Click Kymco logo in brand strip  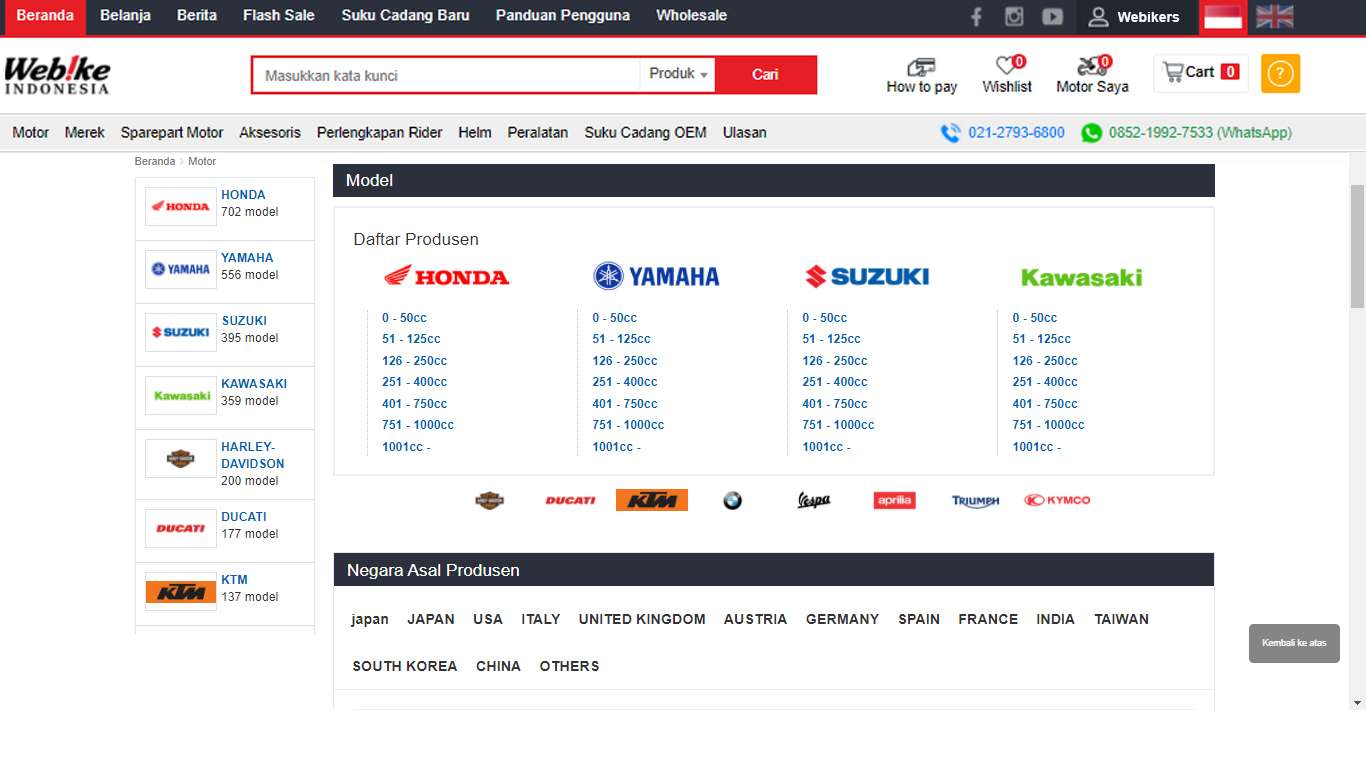click(x=1057, y=500)
